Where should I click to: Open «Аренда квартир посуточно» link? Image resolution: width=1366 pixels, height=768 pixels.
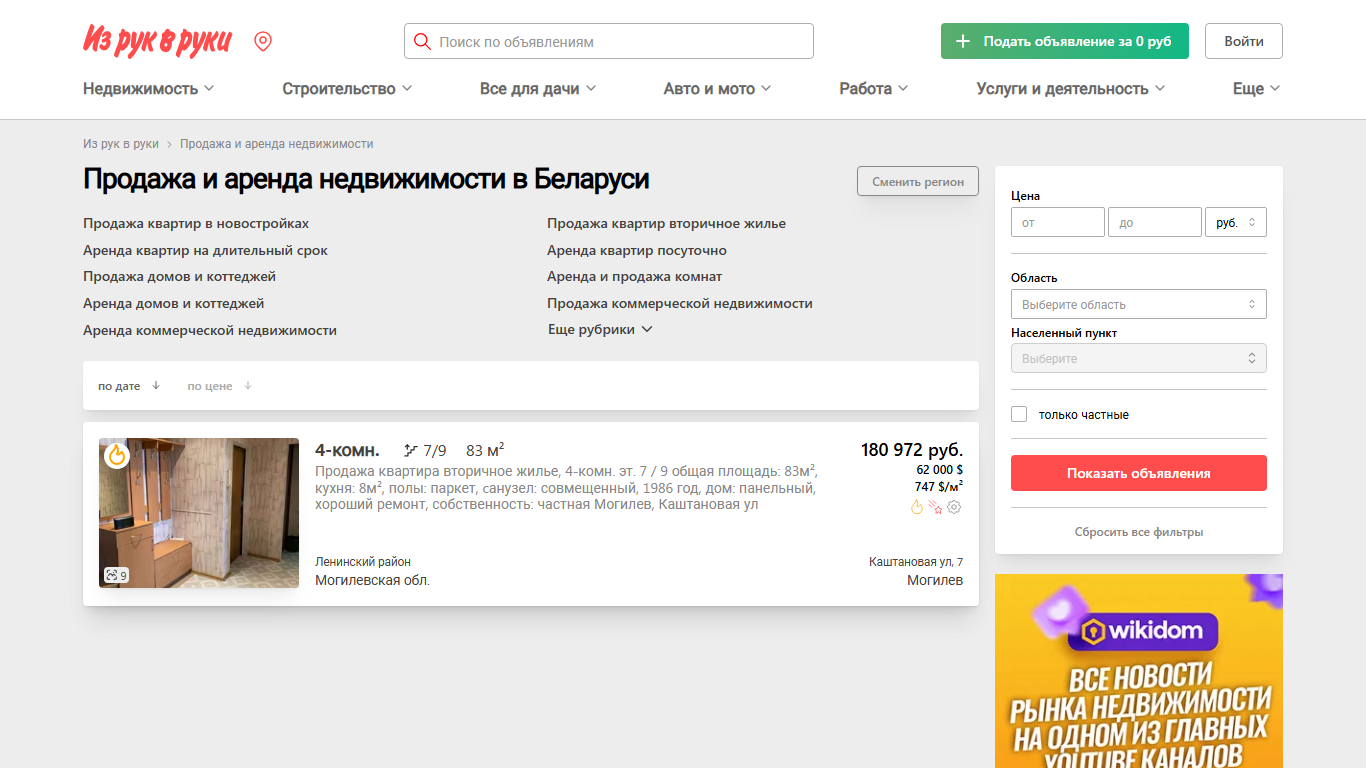tap(637, 250)
